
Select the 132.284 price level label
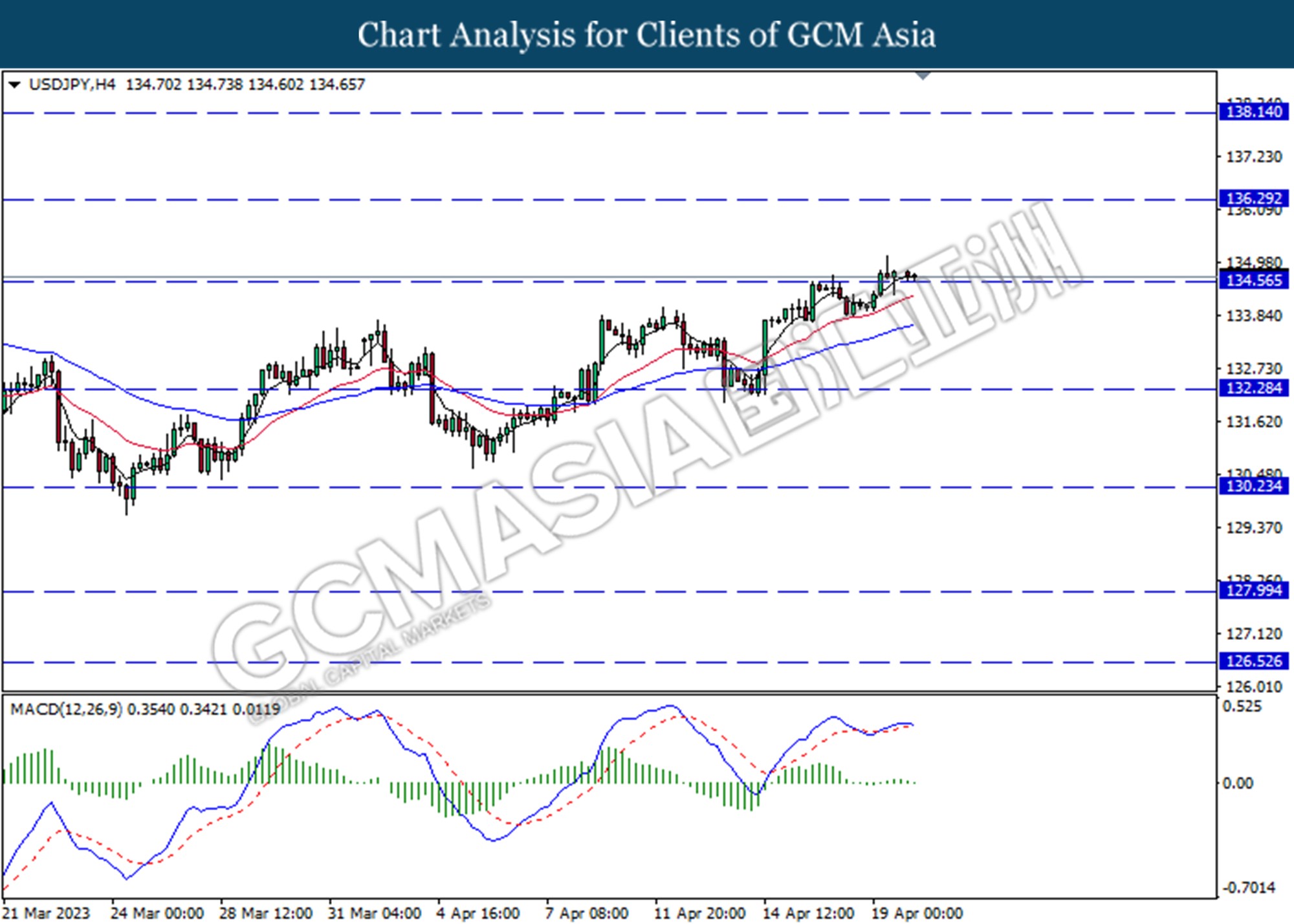(1254, 388)
